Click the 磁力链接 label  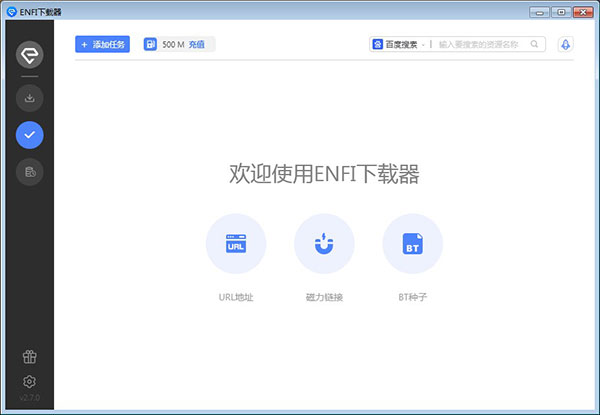click(x=324, y=297)
